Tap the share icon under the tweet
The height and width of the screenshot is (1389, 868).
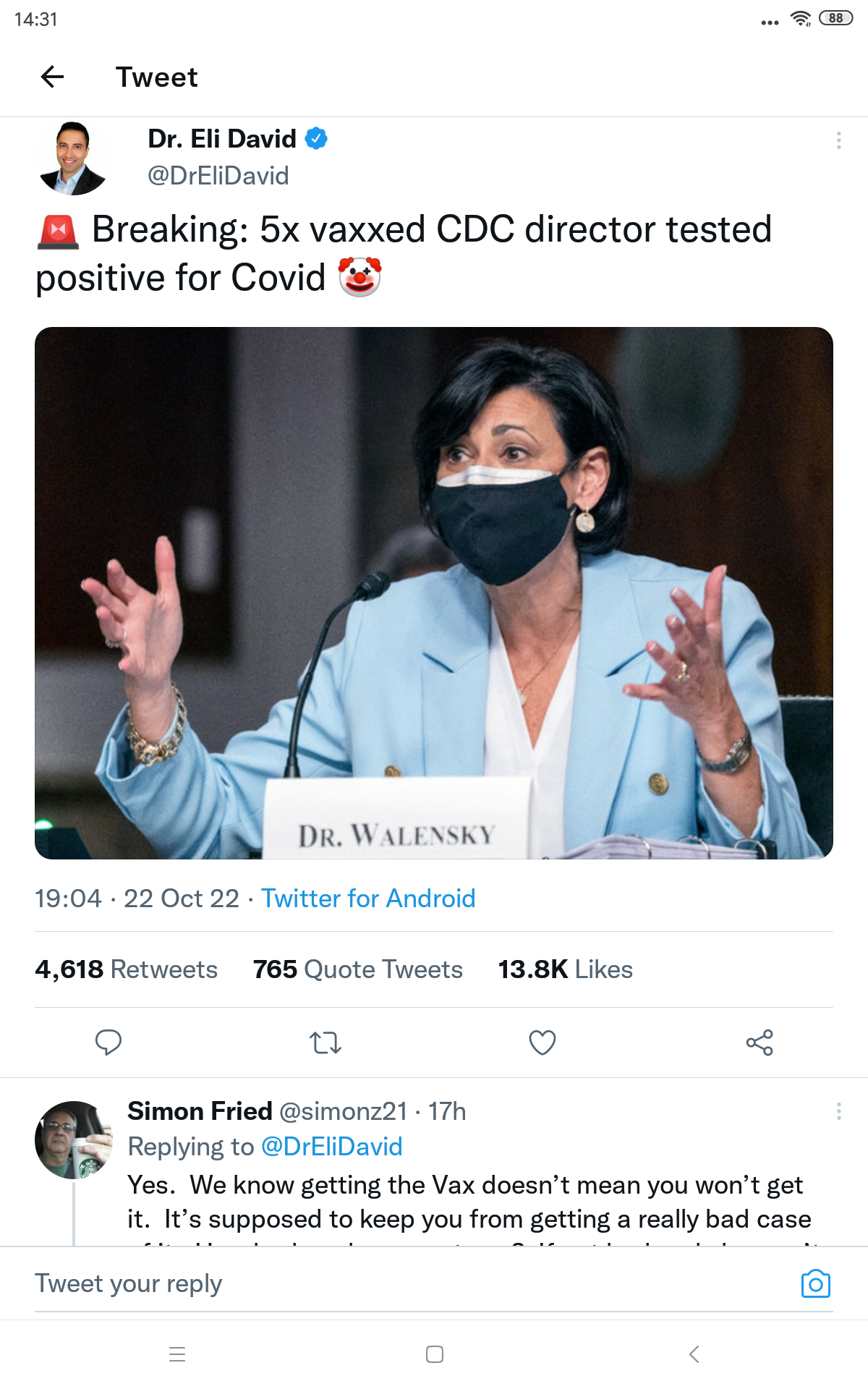(759, 1042)
